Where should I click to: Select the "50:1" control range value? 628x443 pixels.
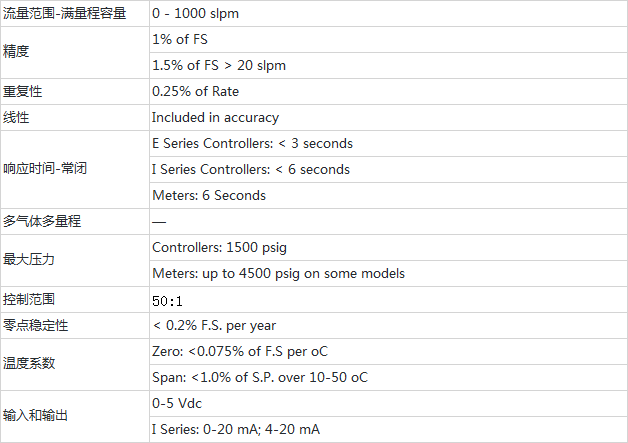[168, 300]
